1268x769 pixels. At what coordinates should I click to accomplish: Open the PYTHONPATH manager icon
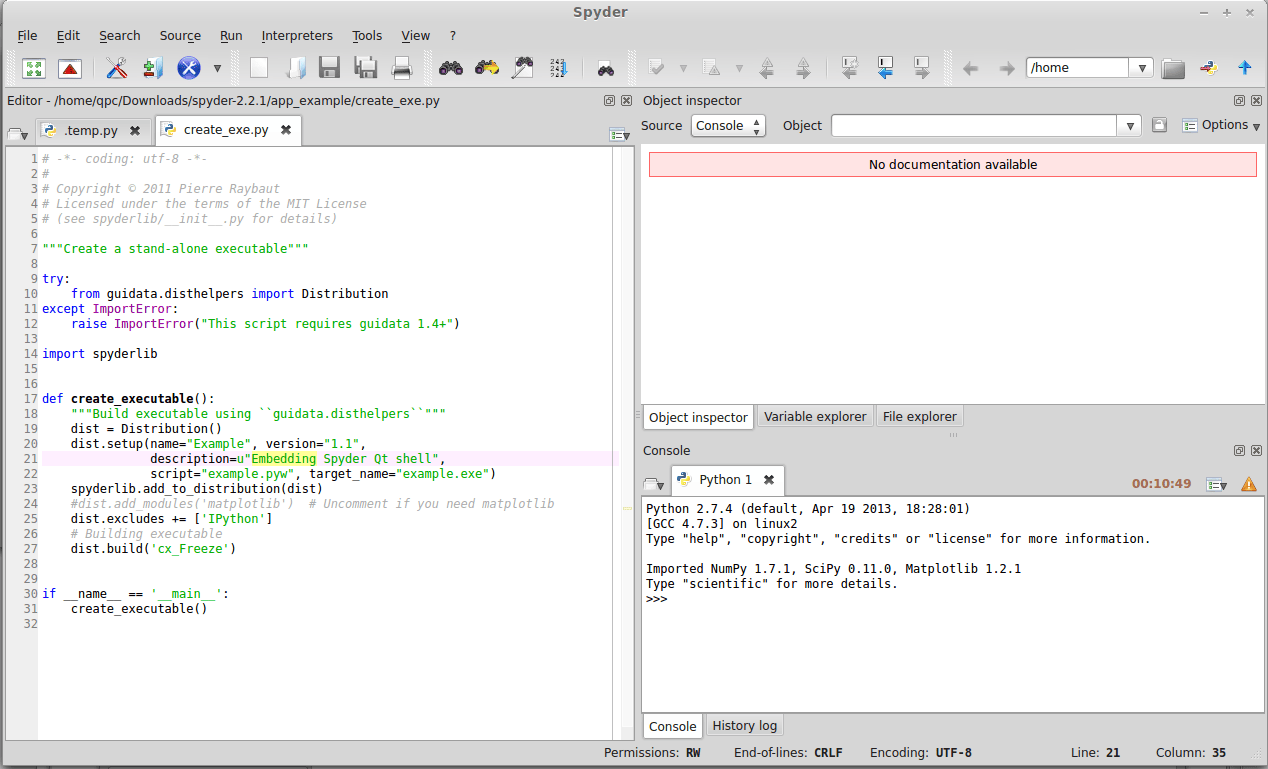pos(152,68)
